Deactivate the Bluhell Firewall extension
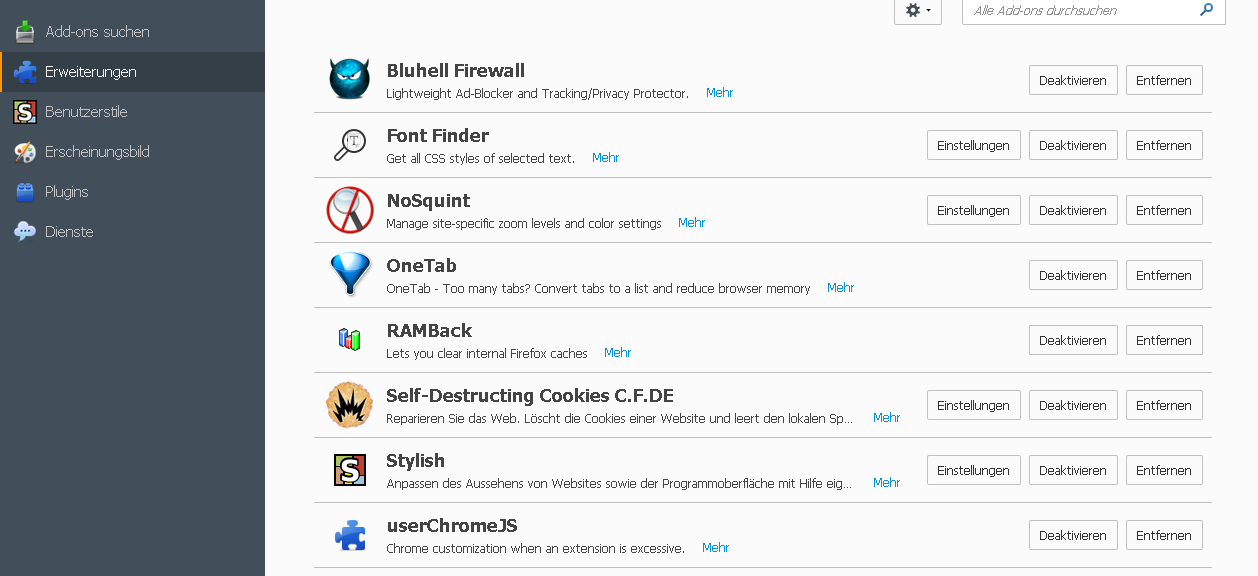The image size is (1258, 576). 1073,80
